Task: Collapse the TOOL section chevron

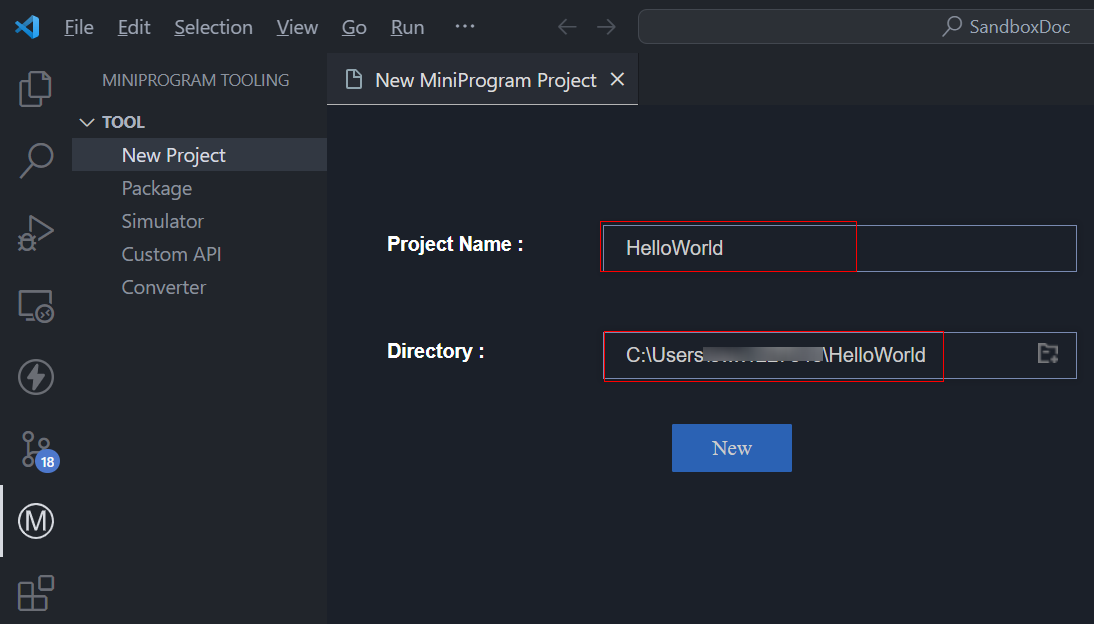Action: [87, 122]
